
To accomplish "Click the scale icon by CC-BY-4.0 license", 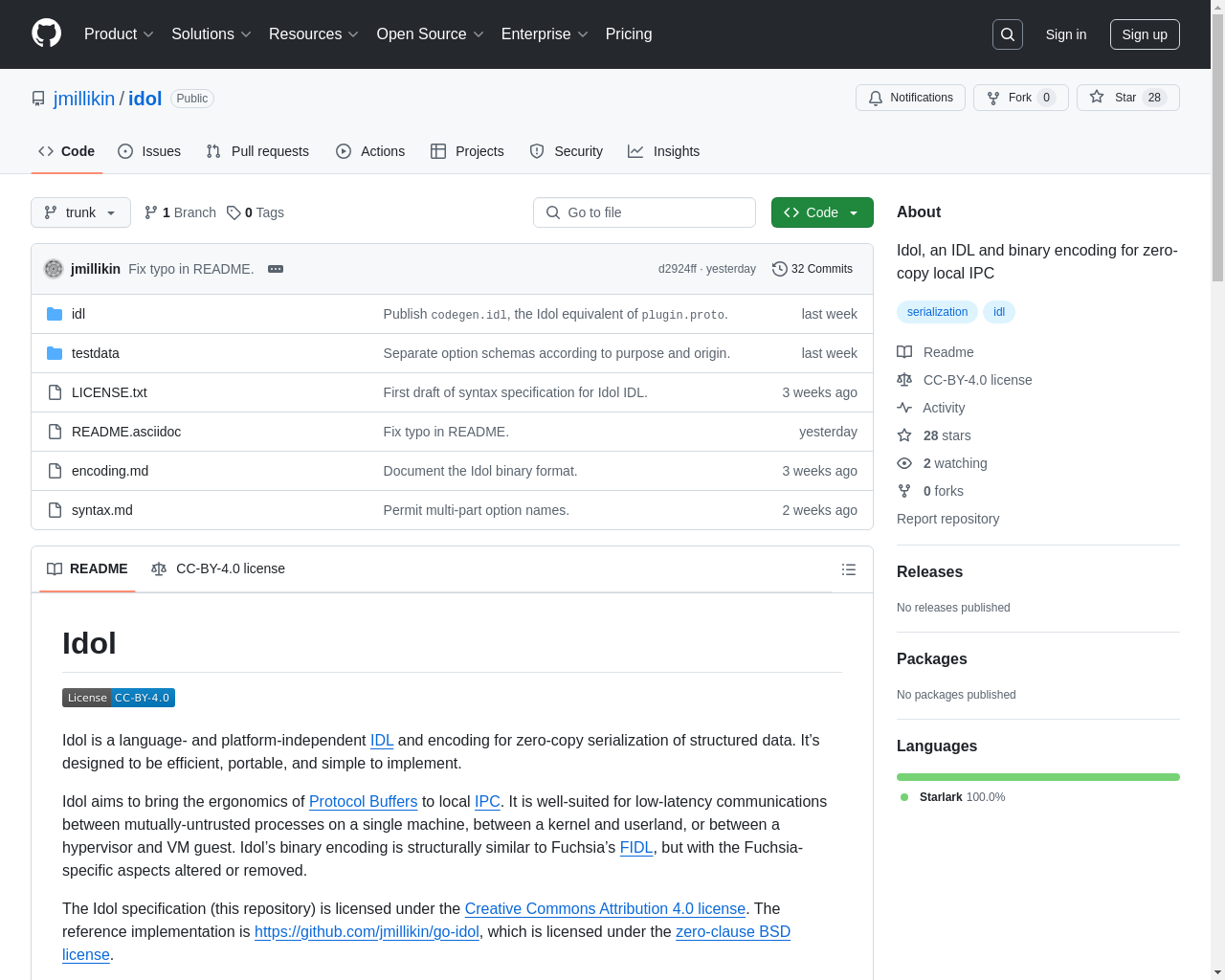I will pyautogui.click(x=904, y=380).
